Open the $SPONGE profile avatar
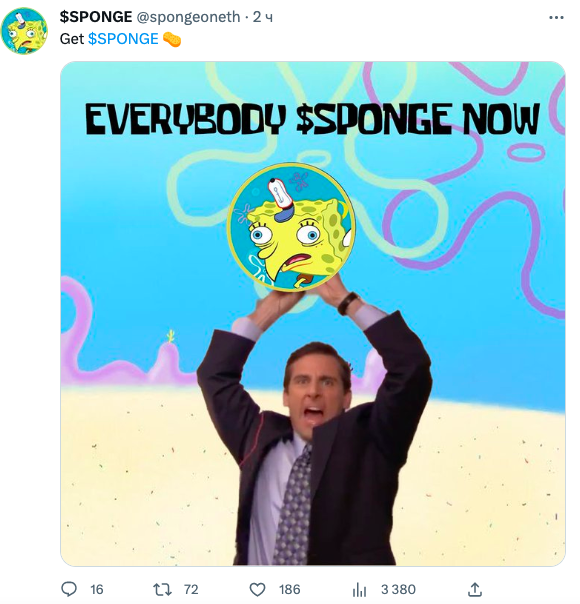Screen dimensions: 580x604 [24, 31]
